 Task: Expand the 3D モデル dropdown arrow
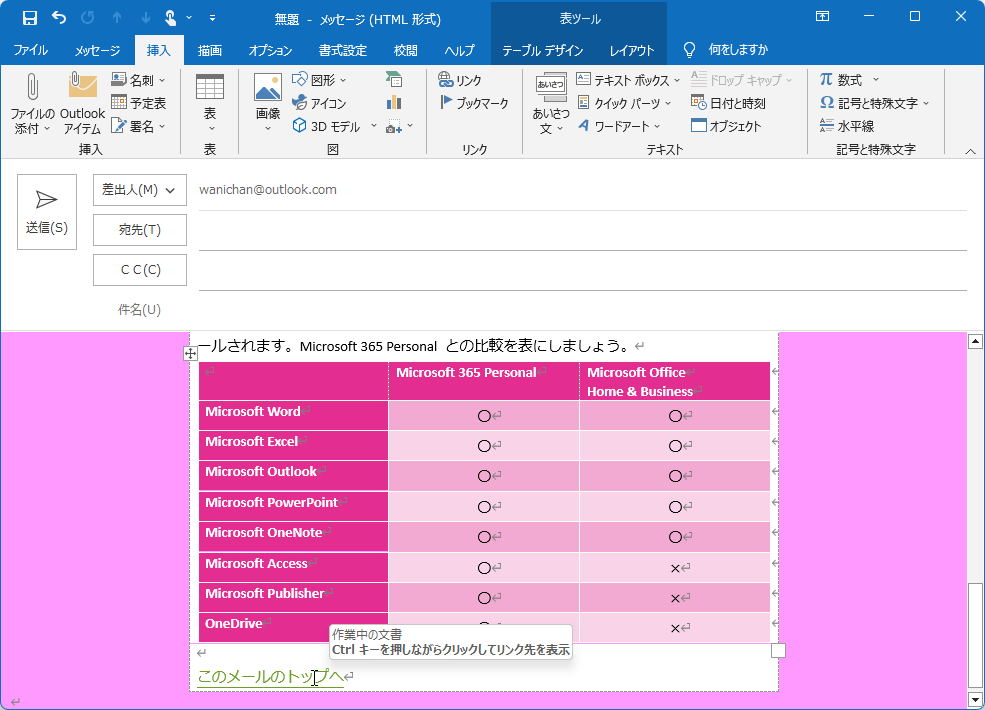(373, 126)
